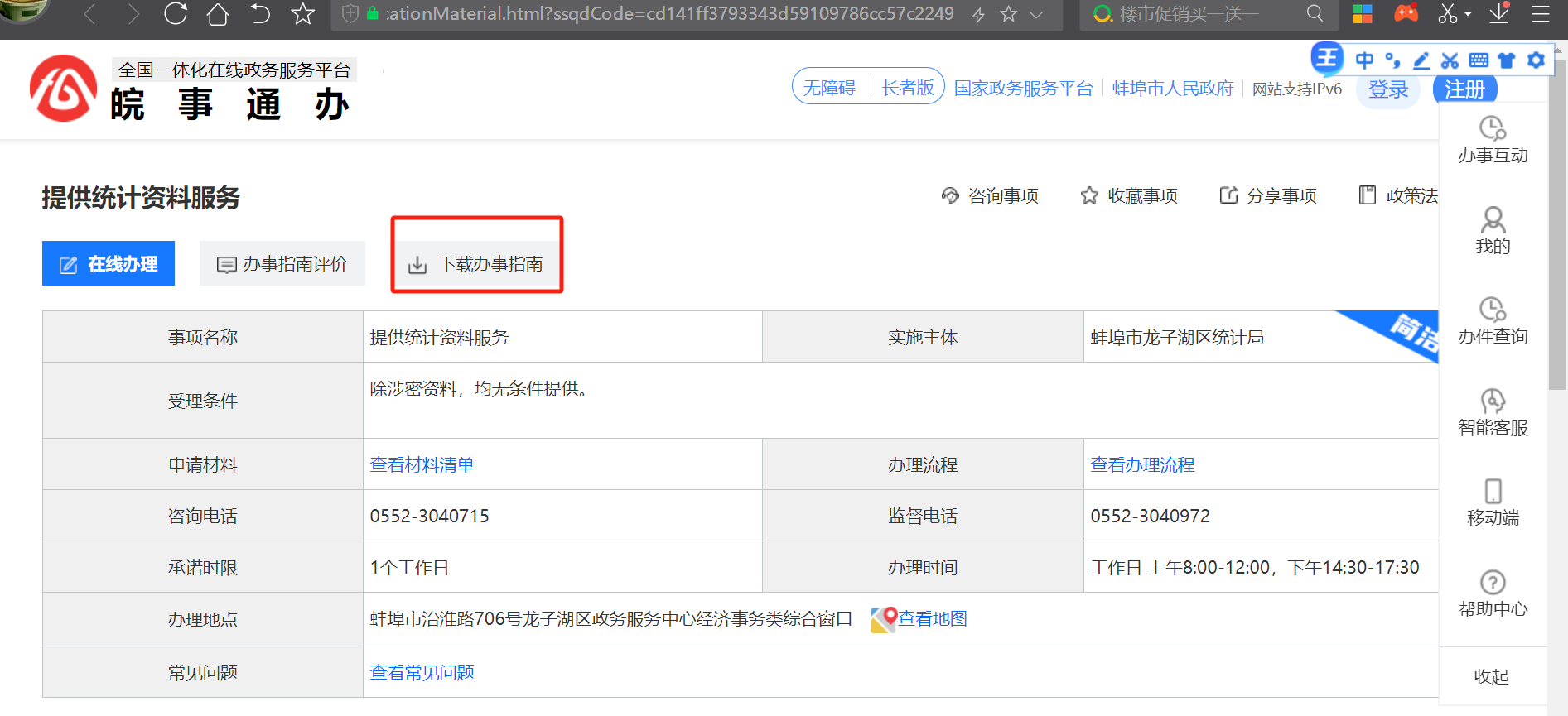Viewport: 1568px width, 716px height.
Task: Switch to 长者版 senior version
Action: tap(908, 88)
